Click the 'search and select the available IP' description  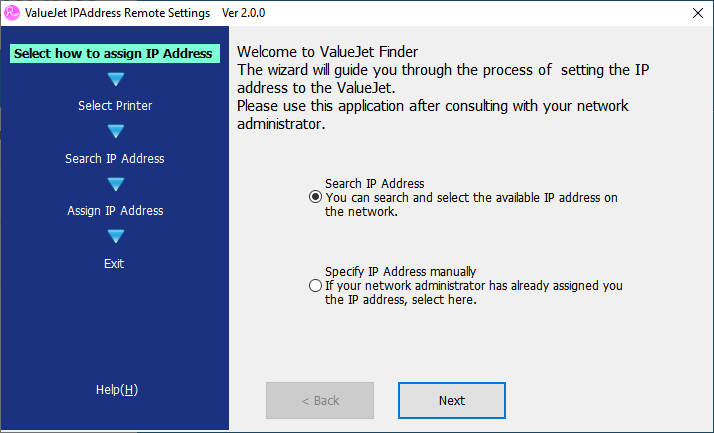point(471,198)
